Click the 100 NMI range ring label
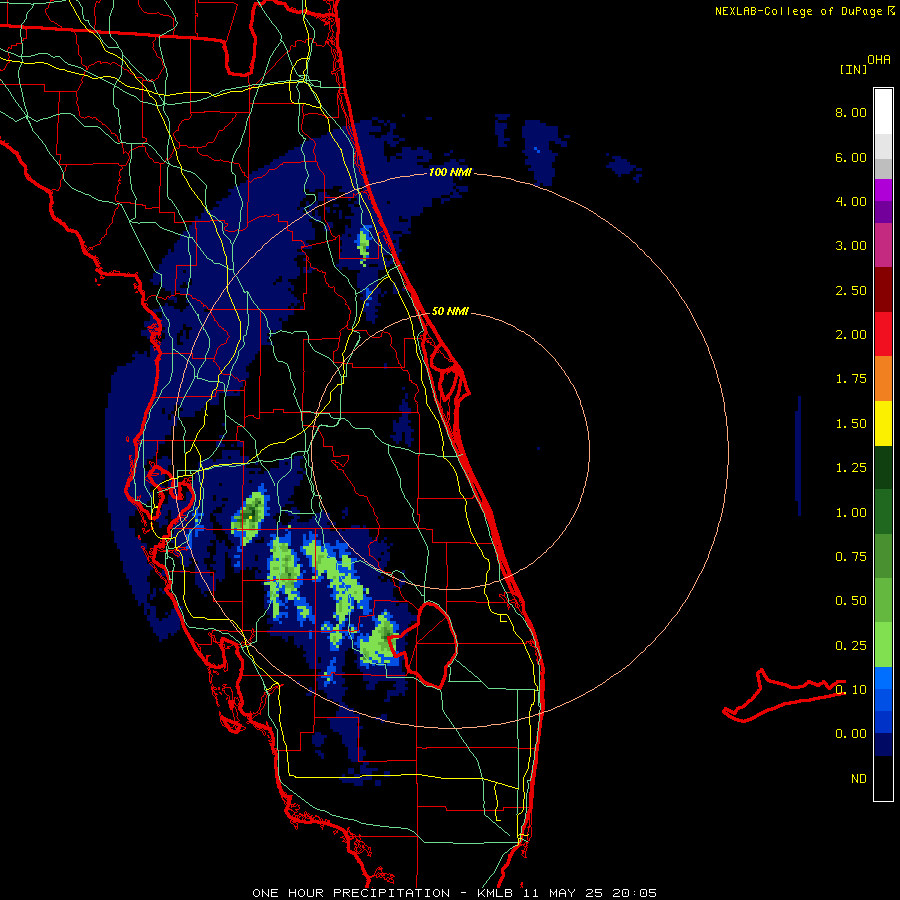 [450, 172]
